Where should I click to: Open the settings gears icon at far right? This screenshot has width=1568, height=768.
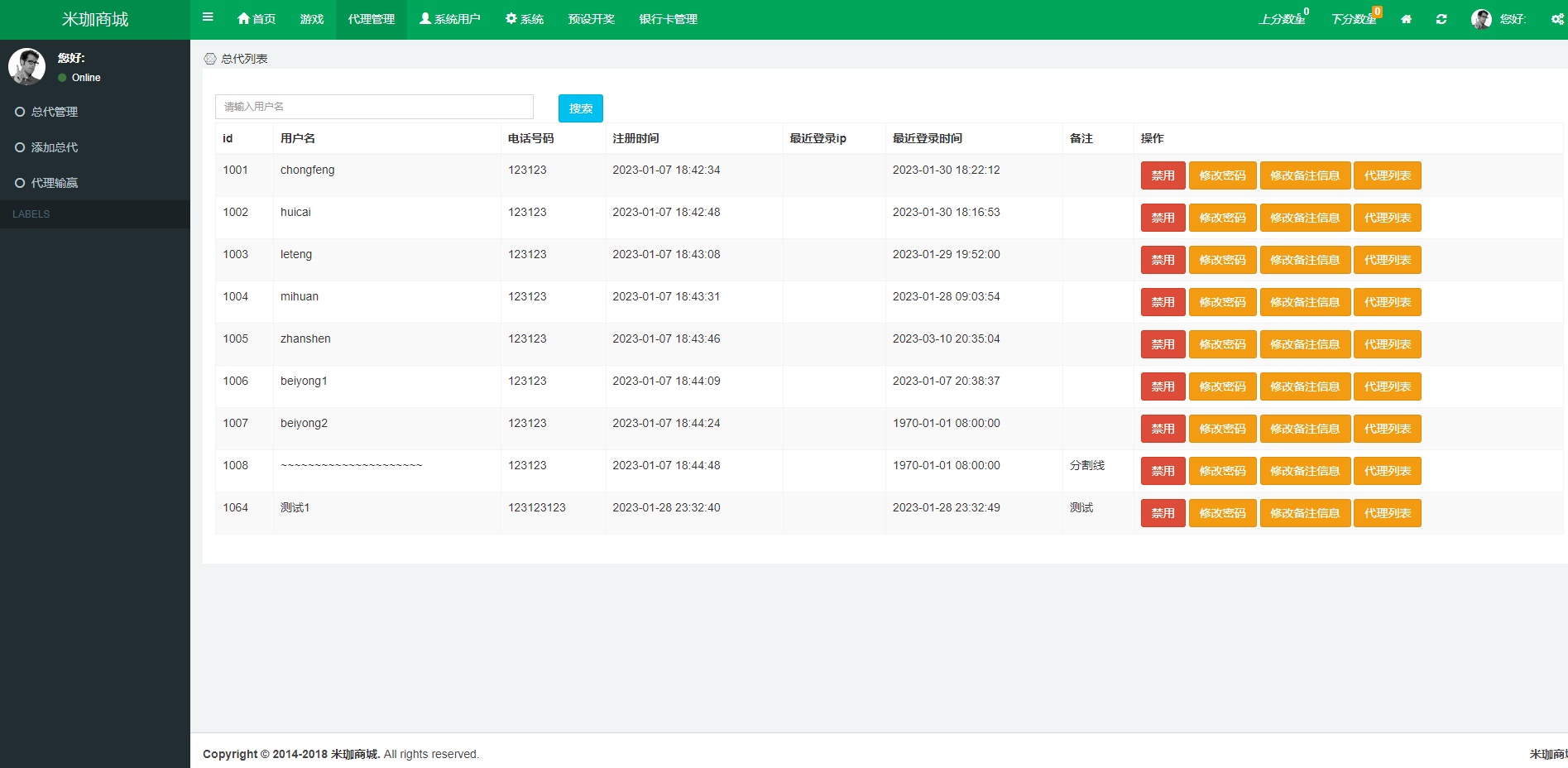coord(1557,19)
